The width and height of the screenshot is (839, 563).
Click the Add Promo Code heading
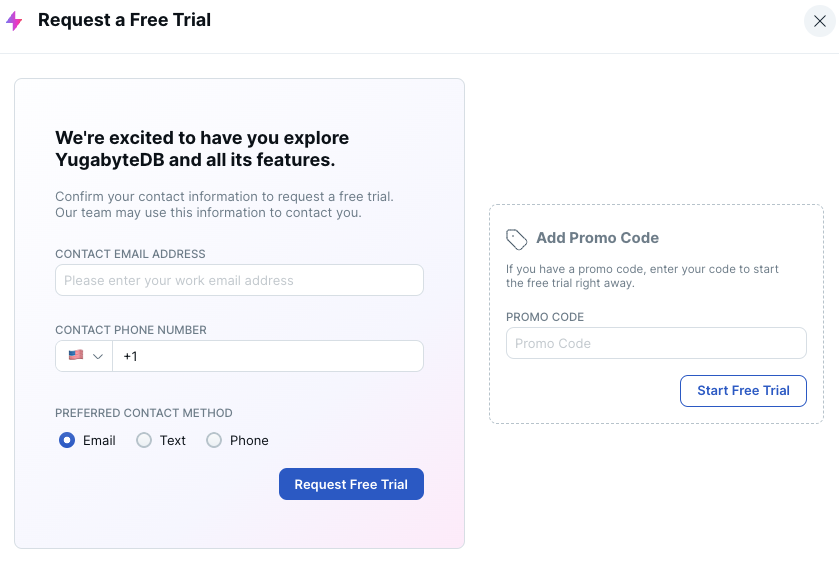click(x=597, y=238)
